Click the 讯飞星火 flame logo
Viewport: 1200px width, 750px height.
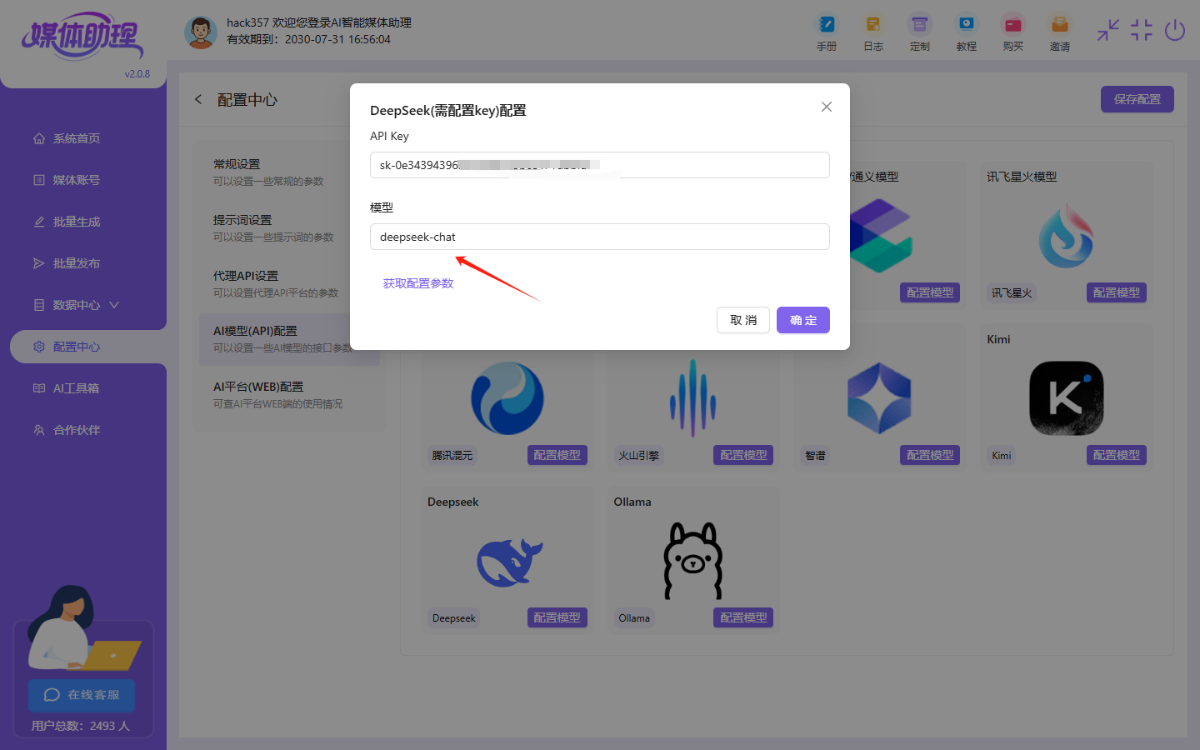point(1066,236)
